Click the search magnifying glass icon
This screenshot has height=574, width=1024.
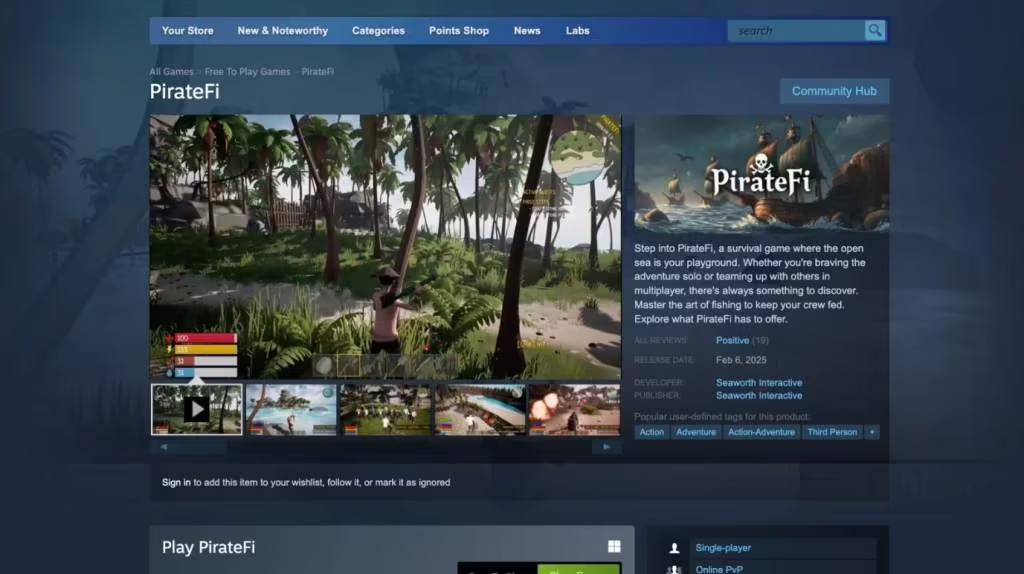pos(875,31)
